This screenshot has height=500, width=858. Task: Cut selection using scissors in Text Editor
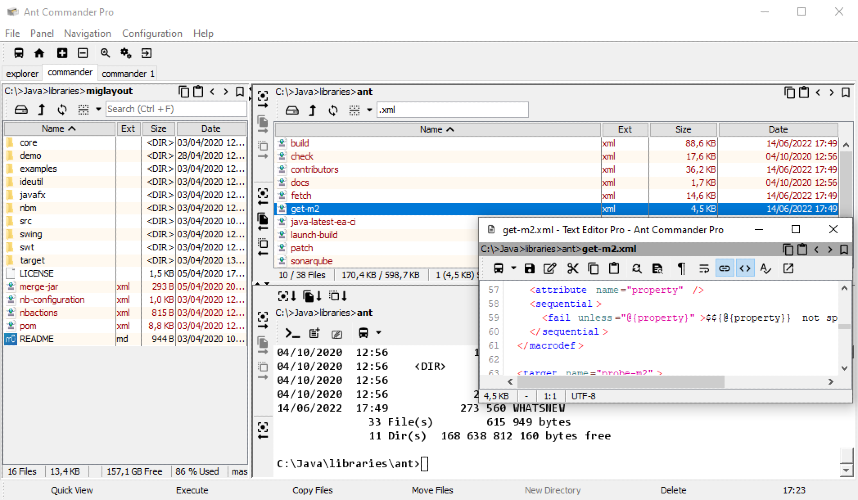(x=572, y=269)
